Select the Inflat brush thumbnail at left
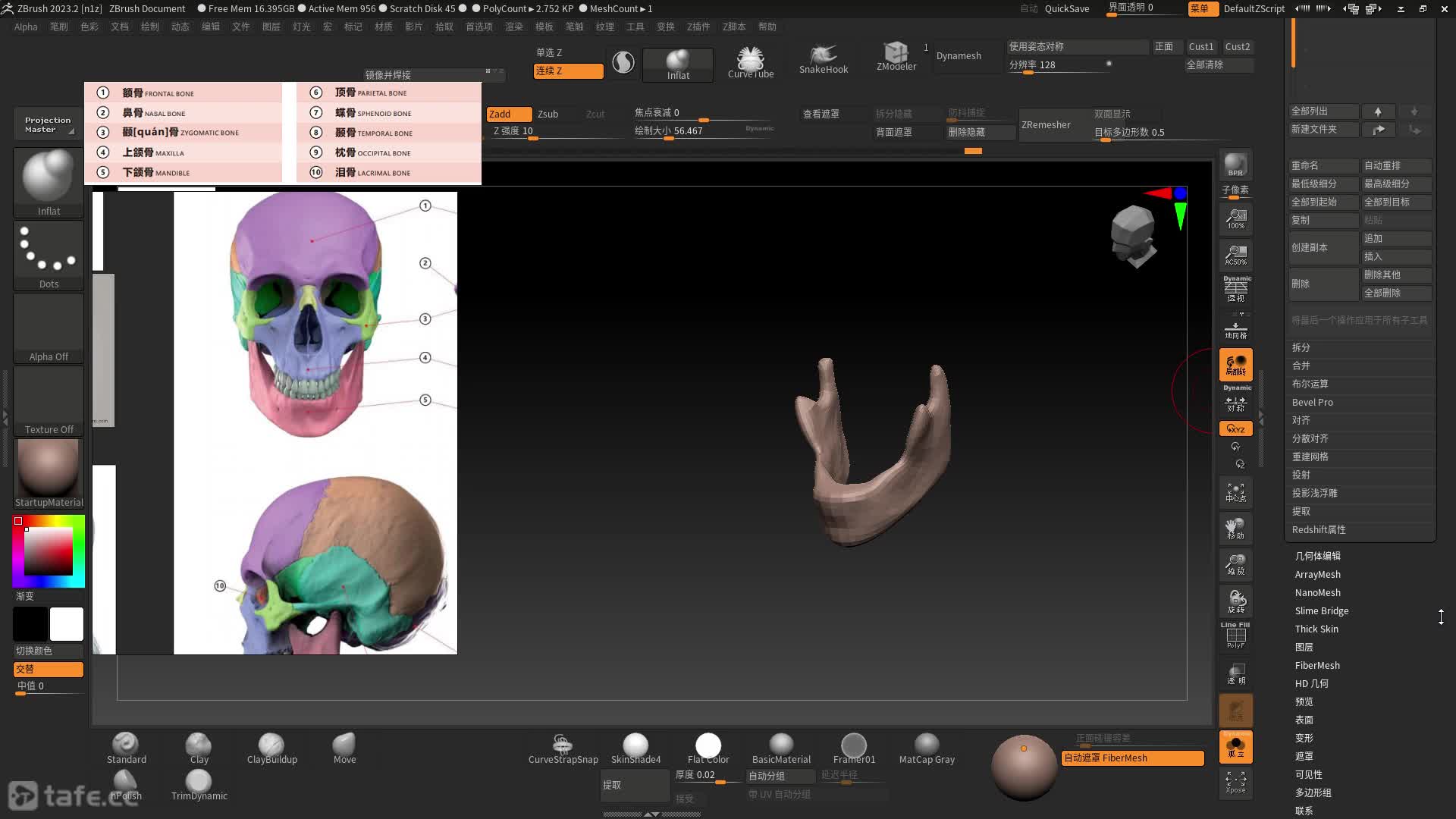1456x819 pixels. tap(49, 183)
